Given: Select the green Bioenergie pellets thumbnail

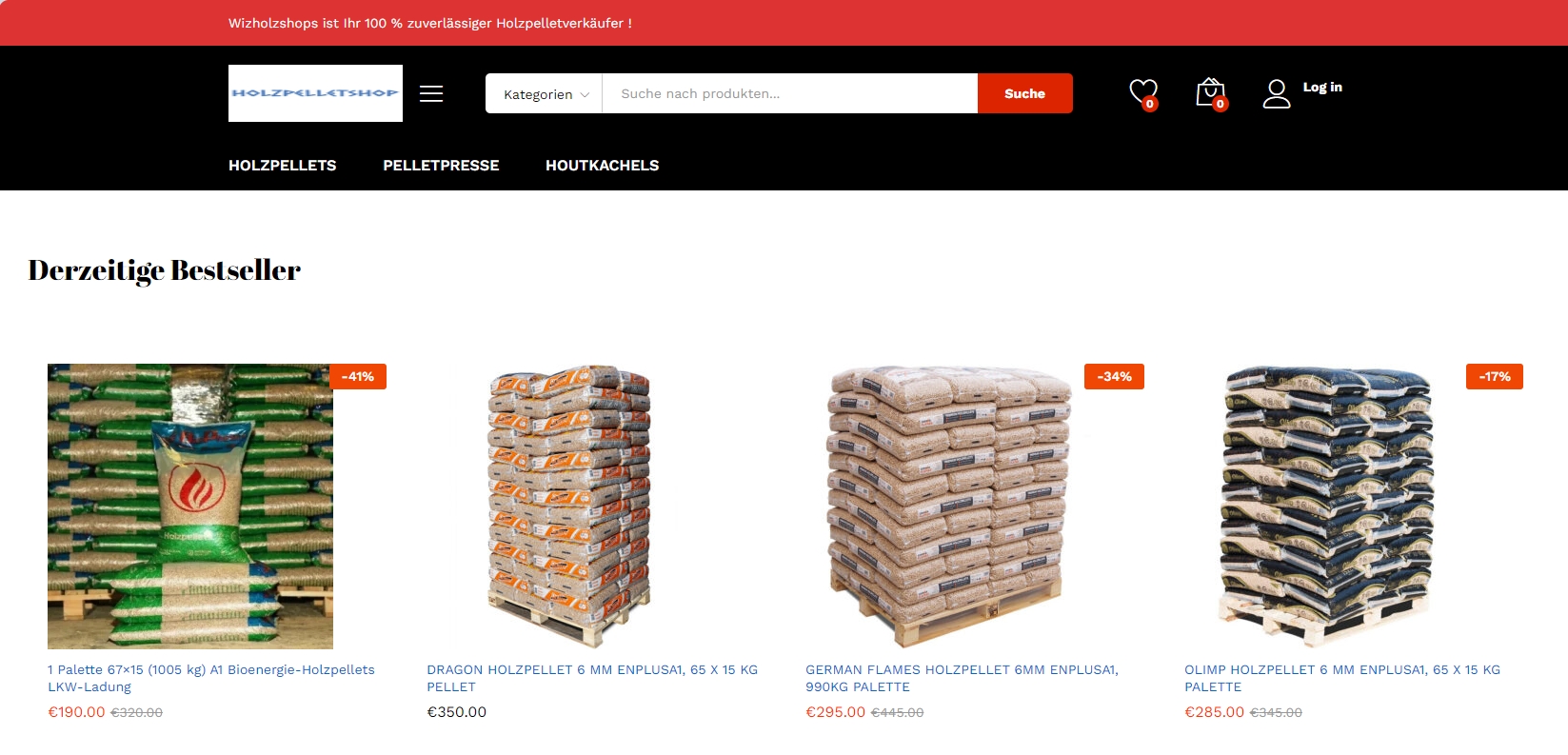Looking at the screenshot, I should coord(190,507).
